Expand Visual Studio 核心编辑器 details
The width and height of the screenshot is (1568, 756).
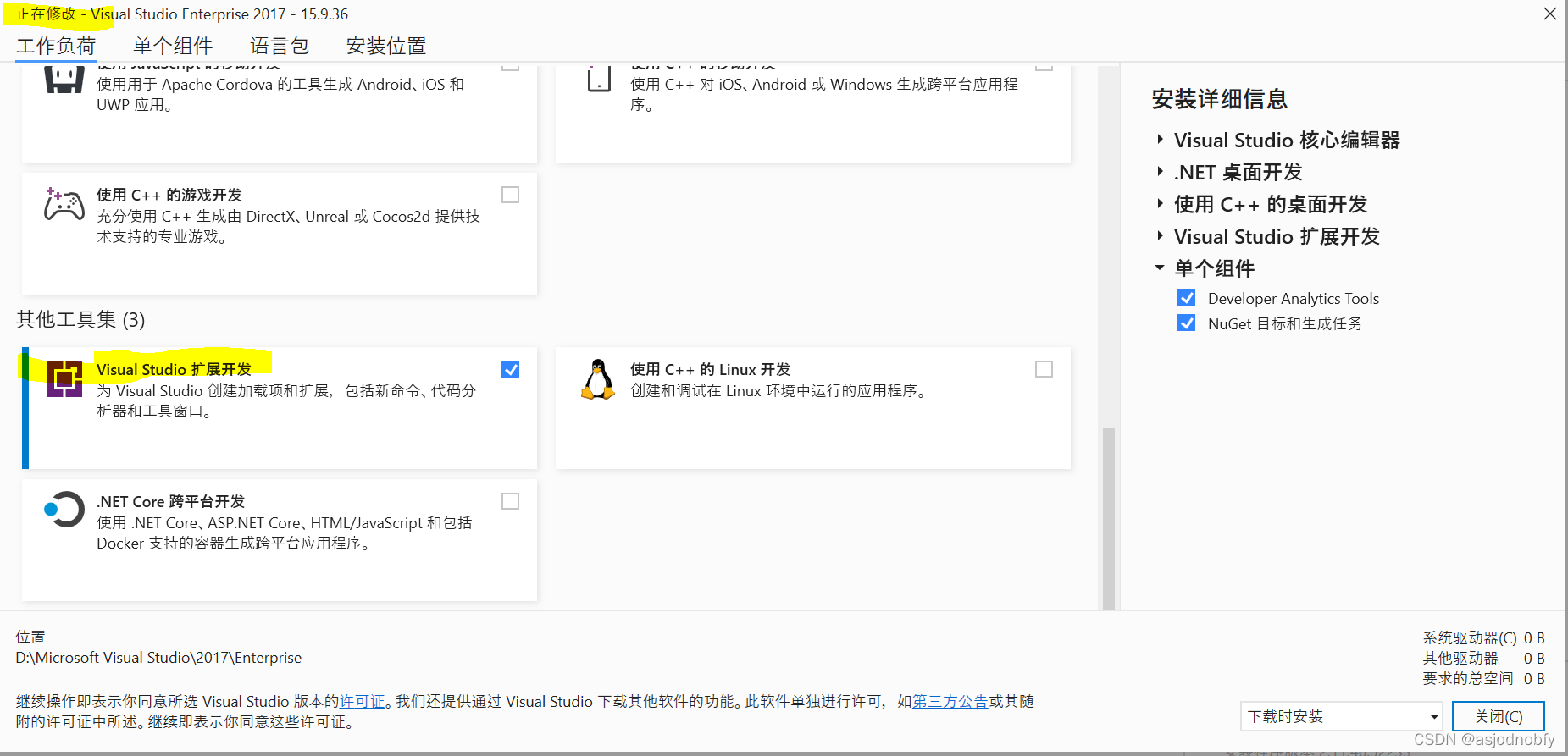pos(1161,139)
